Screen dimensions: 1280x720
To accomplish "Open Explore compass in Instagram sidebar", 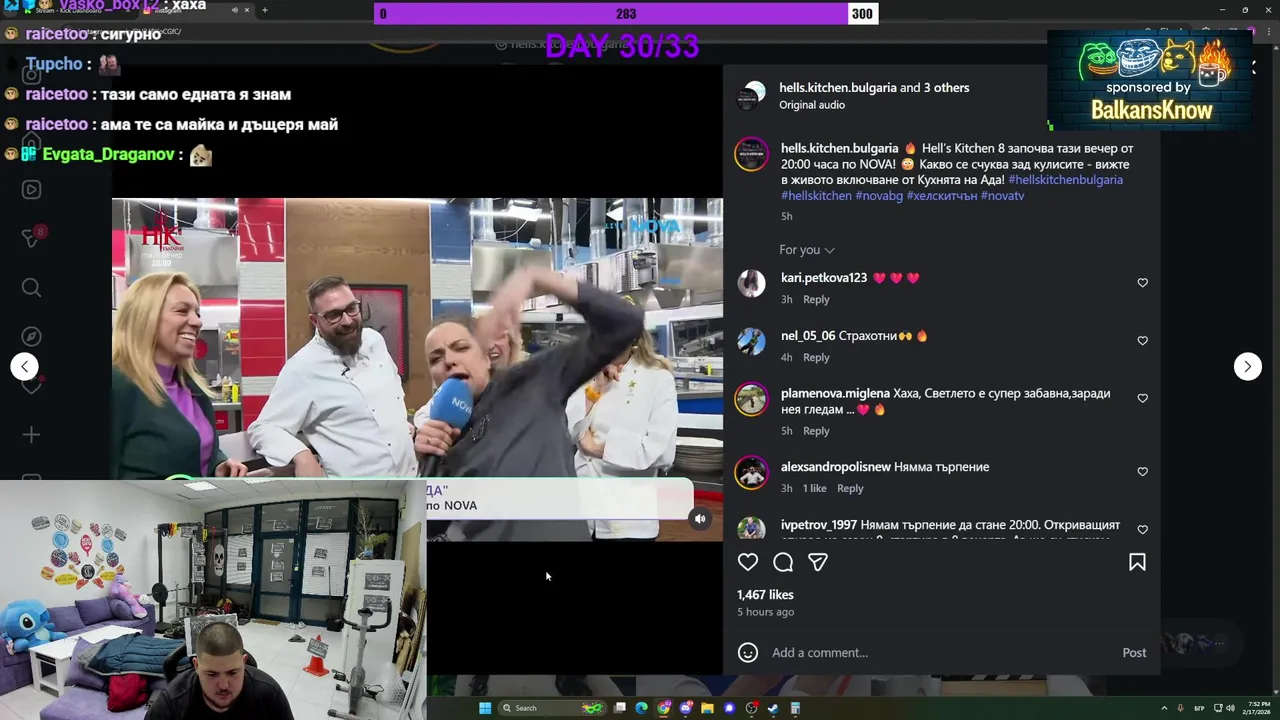I will click(31, 337).
